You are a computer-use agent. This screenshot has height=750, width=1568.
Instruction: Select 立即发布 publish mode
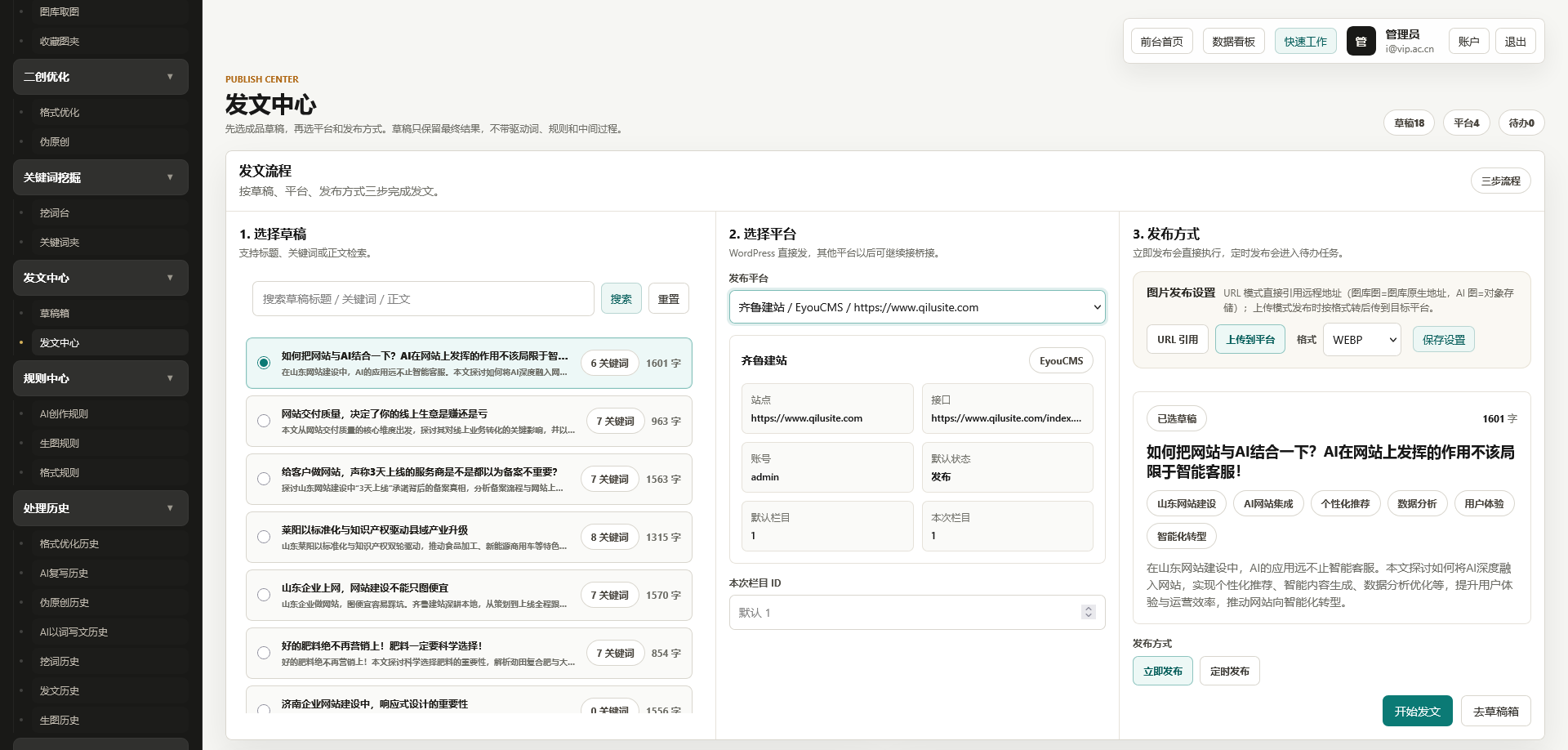click(x=1163, y=671)
